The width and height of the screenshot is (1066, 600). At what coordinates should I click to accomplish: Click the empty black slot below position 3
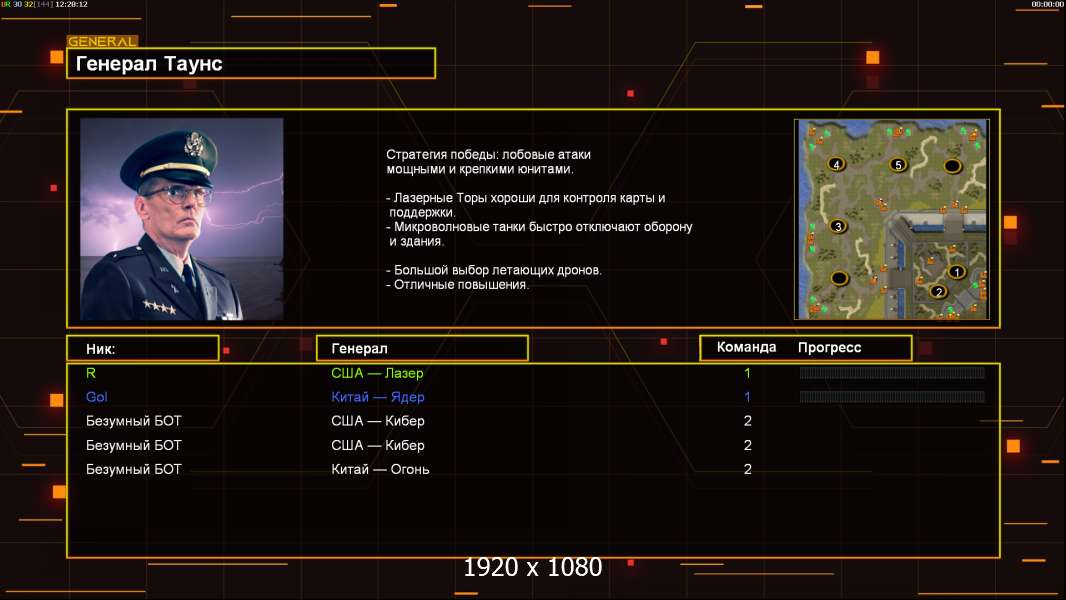[x=840, y=278]
